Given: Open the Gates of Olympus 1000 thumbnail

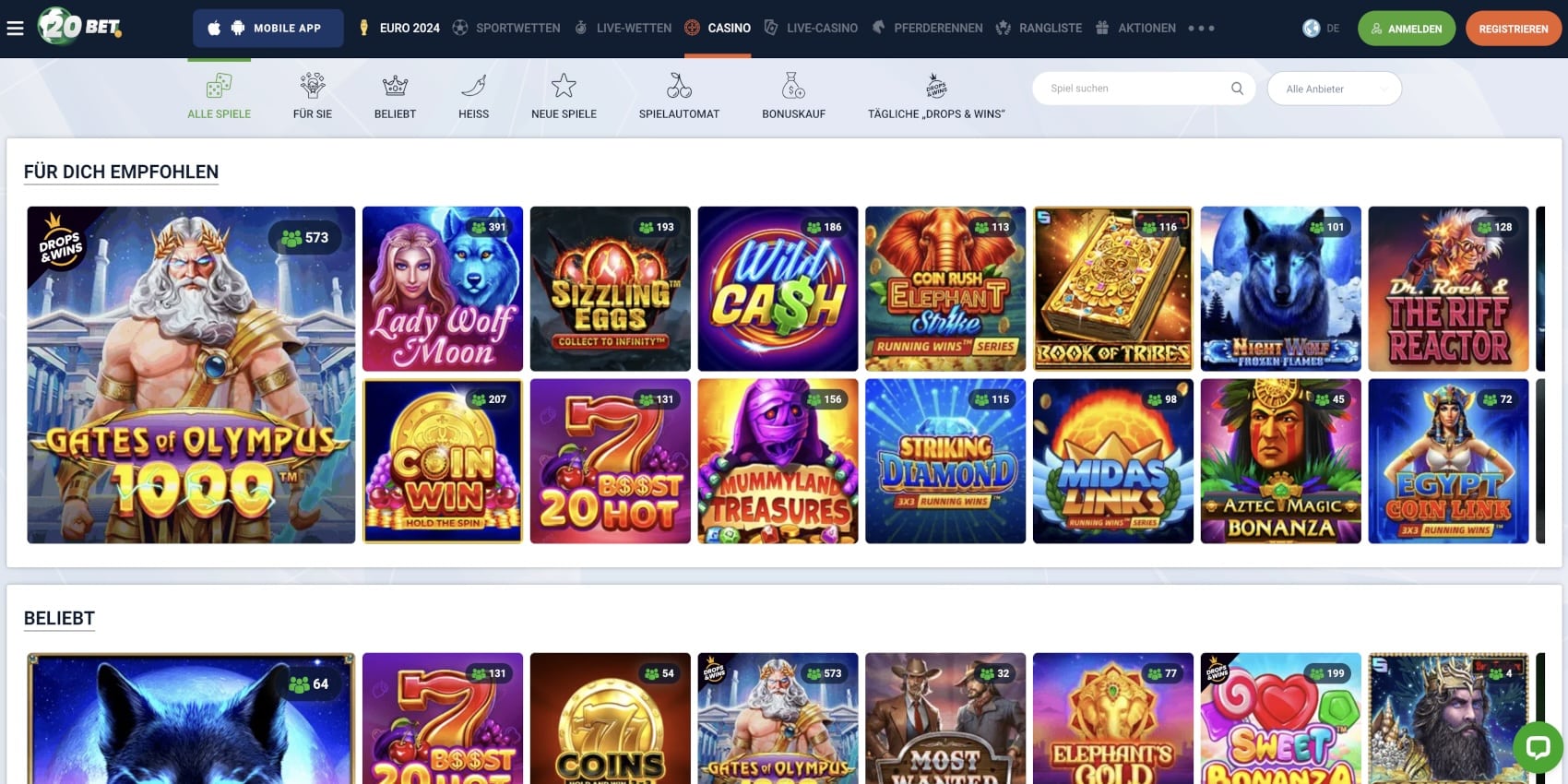Looking at the screenshot, I should coord(191,374).
